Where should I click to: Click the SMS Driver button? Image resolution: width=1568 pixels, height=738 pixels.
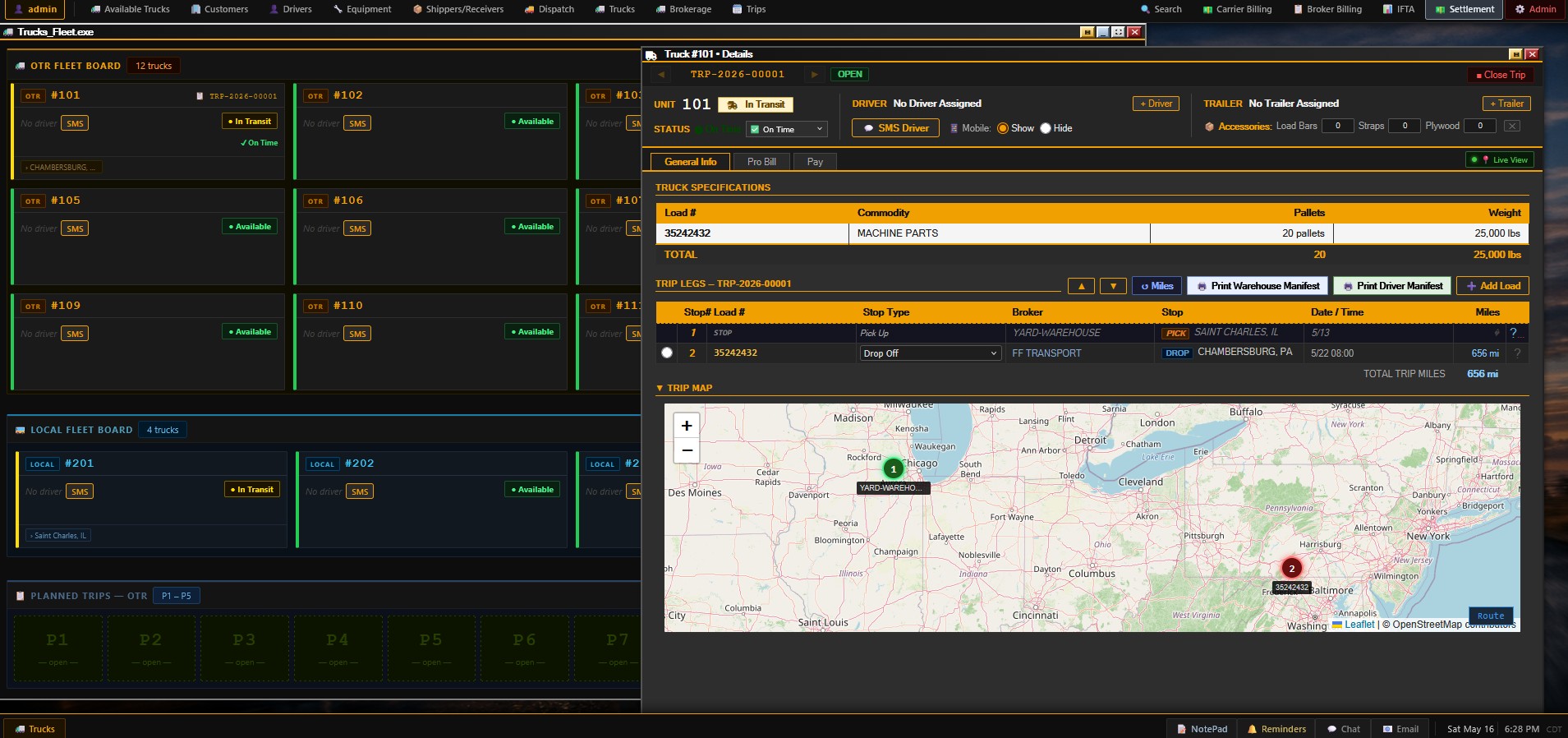pos(895,128)
